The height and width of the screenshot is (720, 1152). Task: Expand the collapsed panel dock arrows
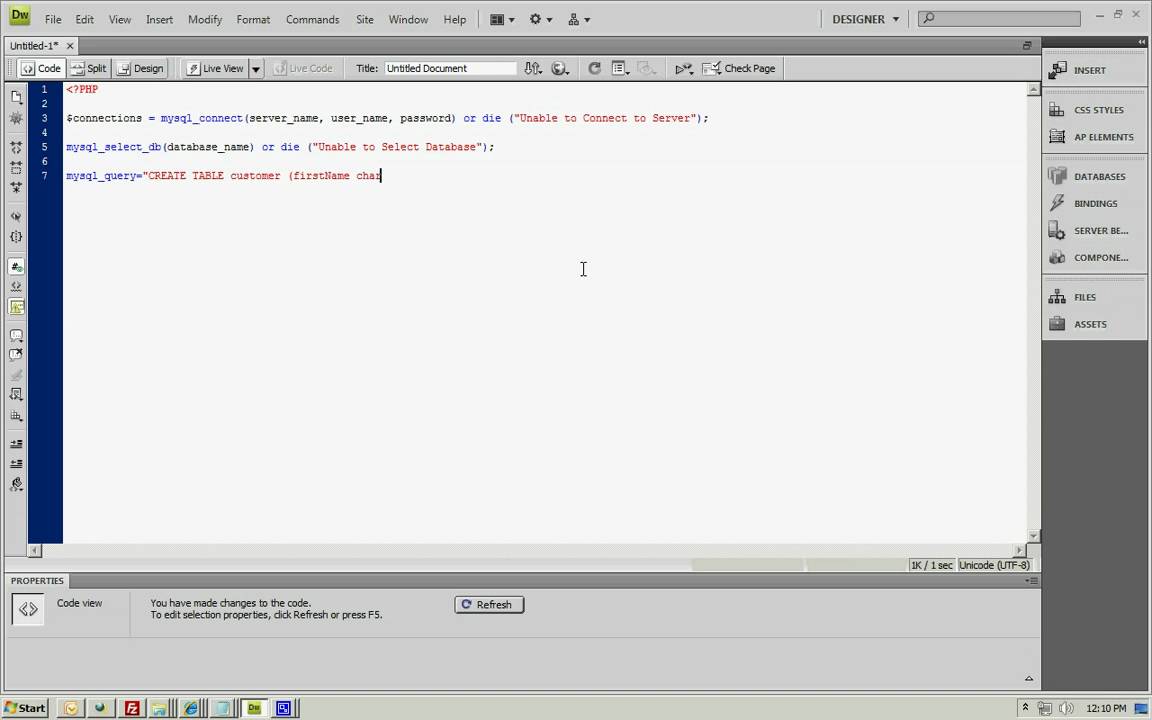[1142, 42]
